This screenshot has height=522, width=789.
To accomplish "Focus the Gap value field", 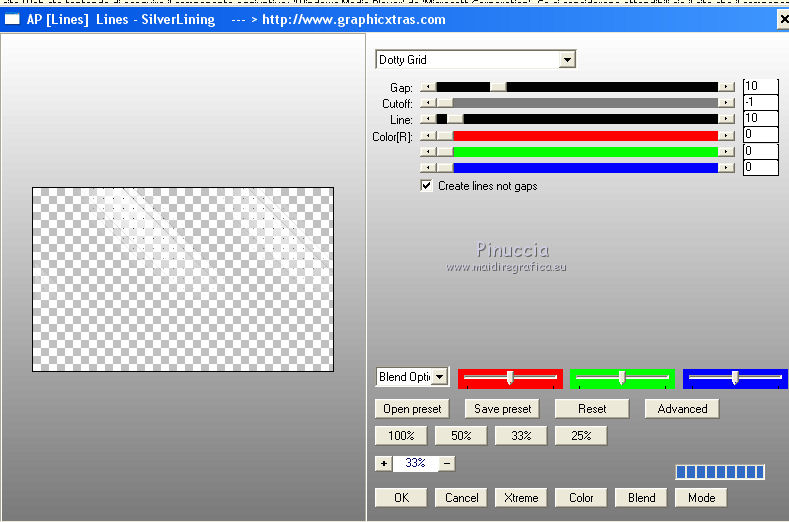I will 761,86.
